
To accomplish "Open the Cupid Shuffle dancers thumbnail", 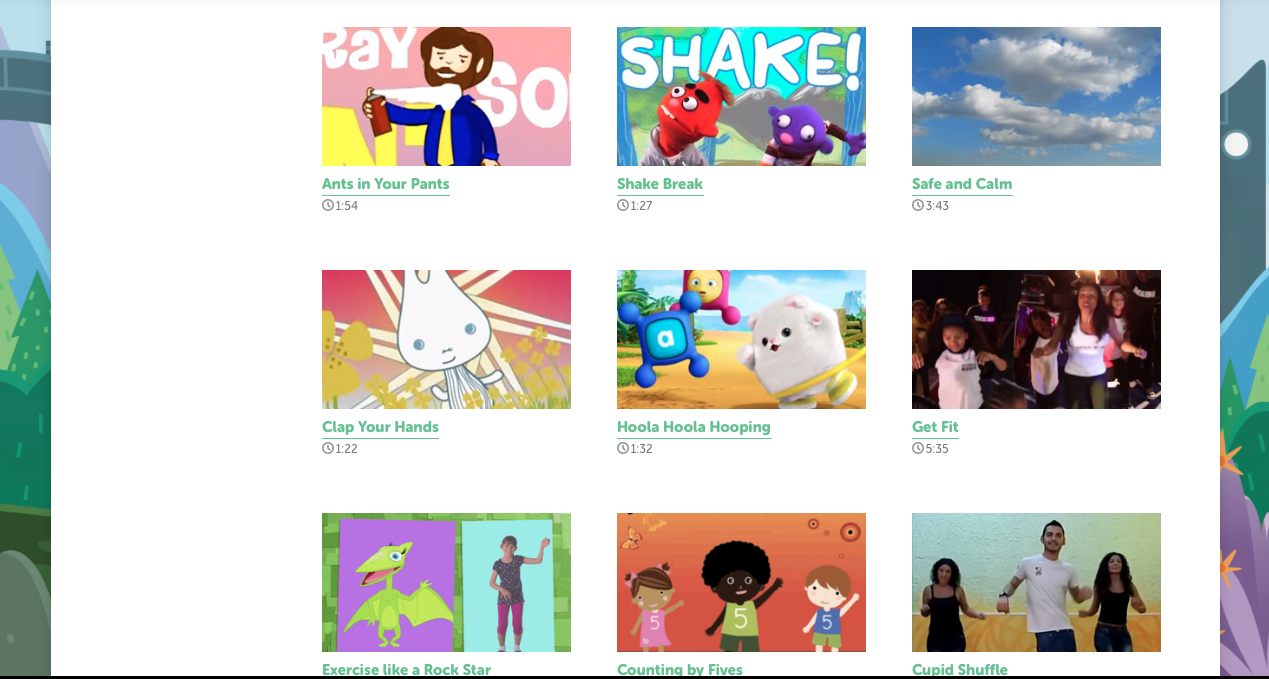I will tap(1036, 582).
